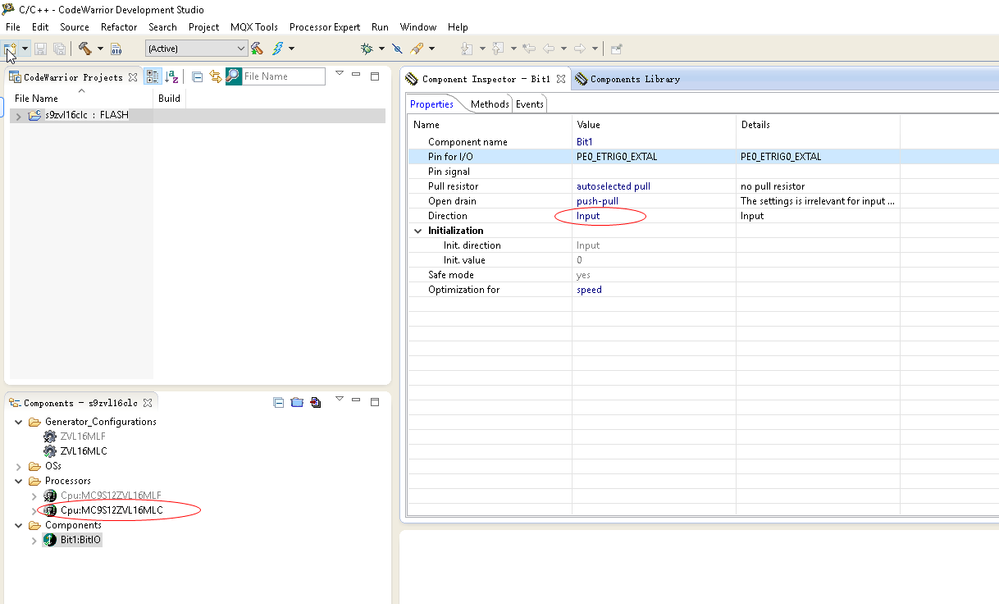Select the Properties tab
The height and width of the screenshot is (604, 999).
(431, 104)
